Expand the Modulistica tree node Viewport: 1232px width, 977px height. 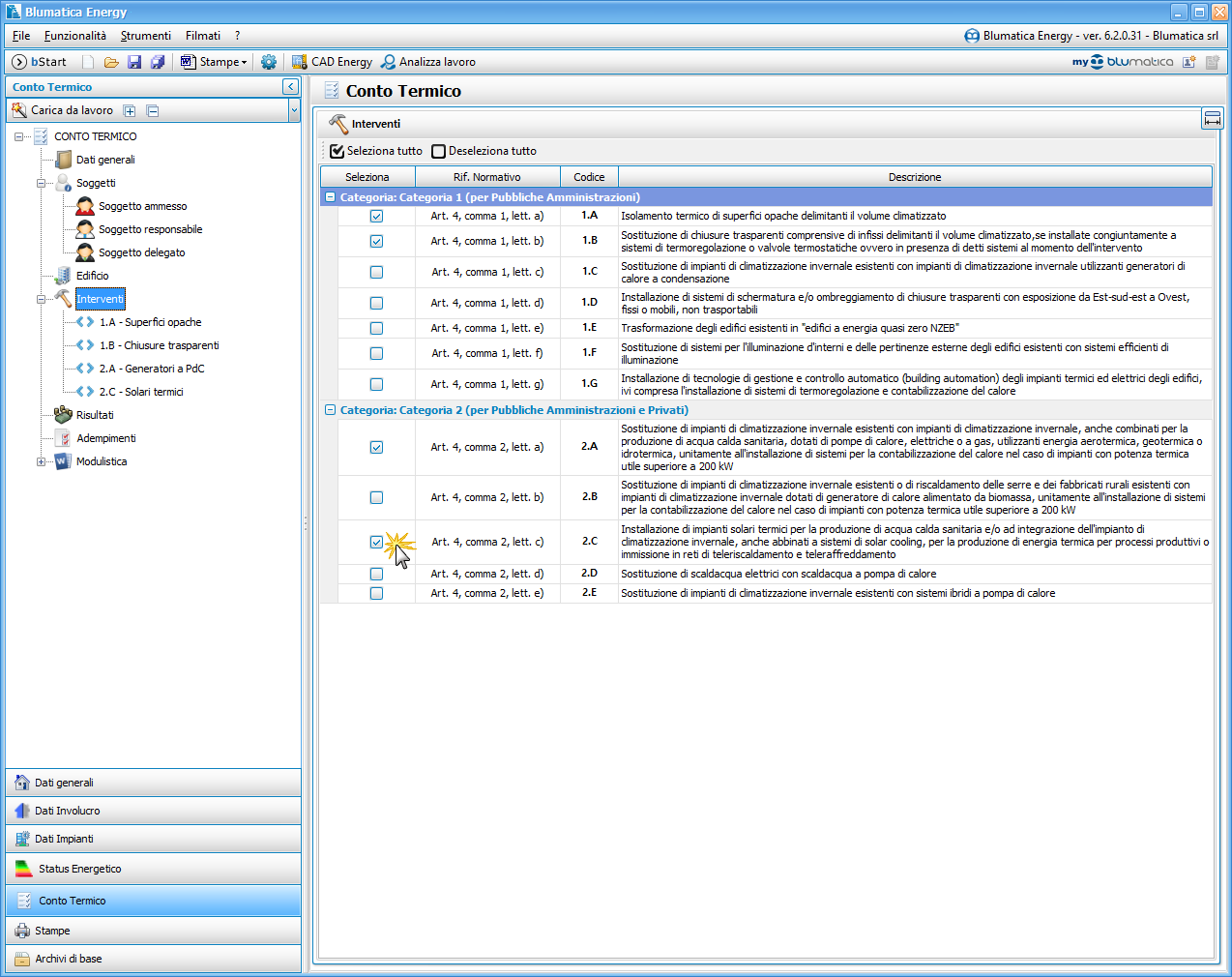pyautogui.click(x=41, y=462)
